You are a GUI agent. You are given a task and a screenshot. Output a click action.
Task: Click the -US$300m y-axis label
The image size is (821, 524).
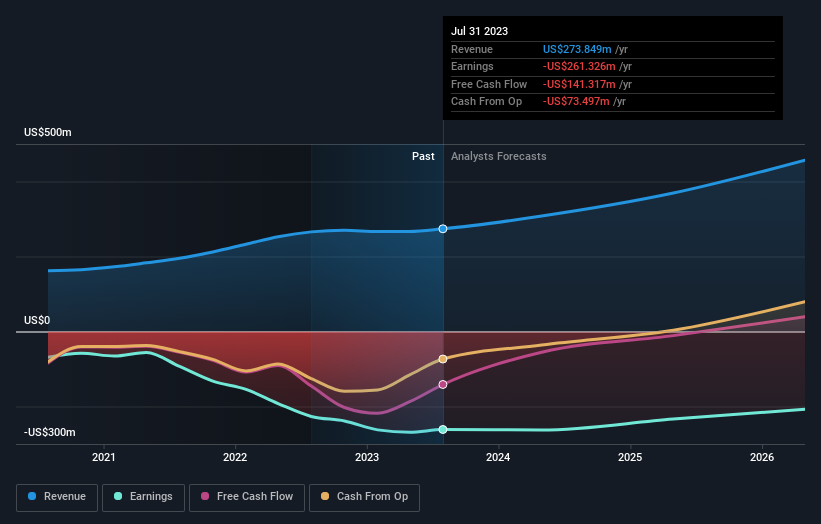pos(50,432)
